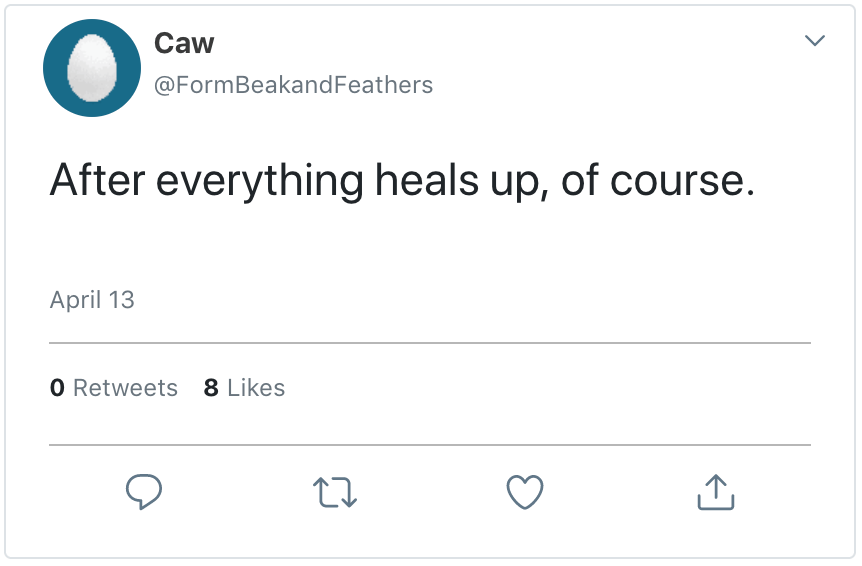862x566 pixels.
Task: Click the bold "8" likes count
Action: [x=211, y=388]
